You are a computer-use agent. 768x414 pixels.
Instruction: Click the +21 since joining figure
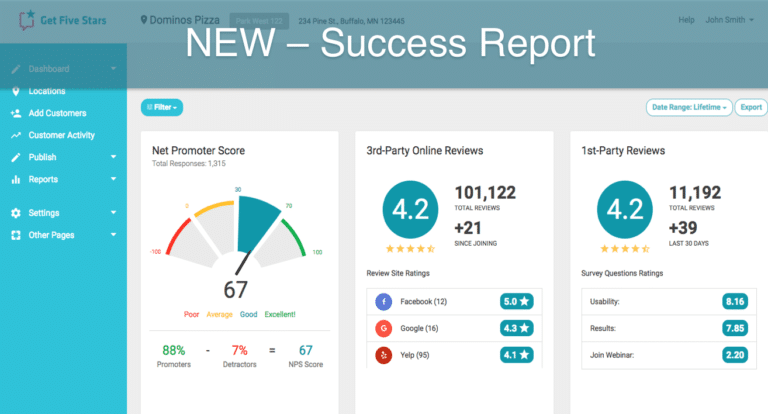pyautogui.click(x=468, y=228)
